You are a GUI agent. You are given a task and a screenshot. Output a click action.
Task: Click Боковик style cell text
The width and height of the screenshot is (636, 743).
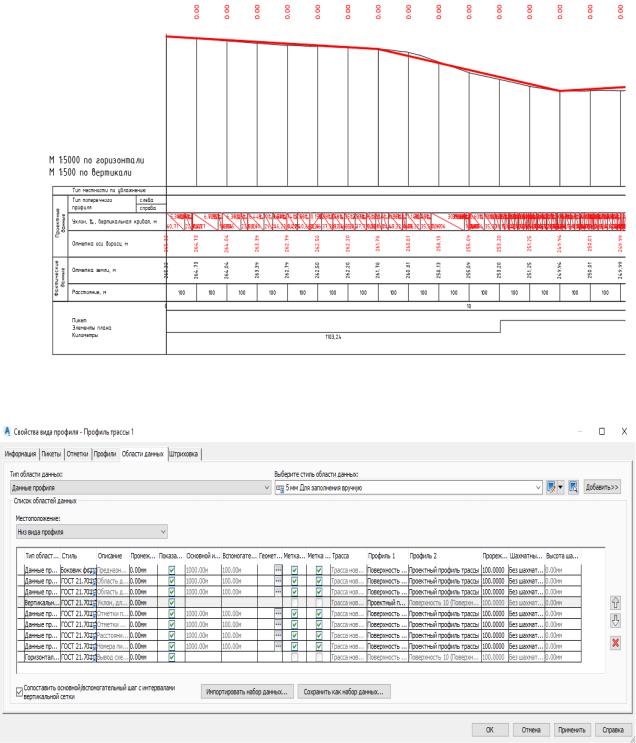(x=76, y=570)
